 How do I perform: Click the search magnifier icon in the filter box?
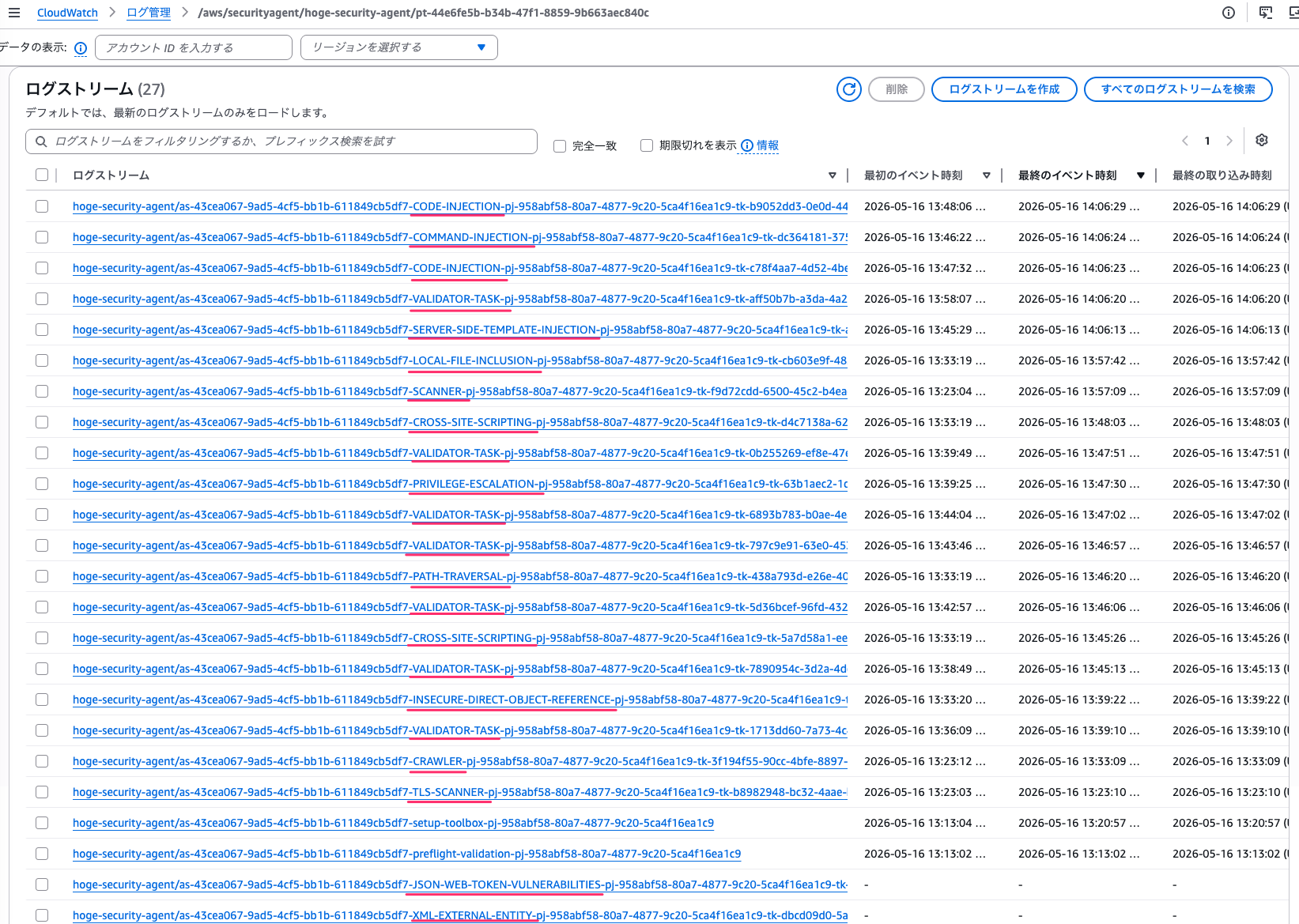pos(41,141)
